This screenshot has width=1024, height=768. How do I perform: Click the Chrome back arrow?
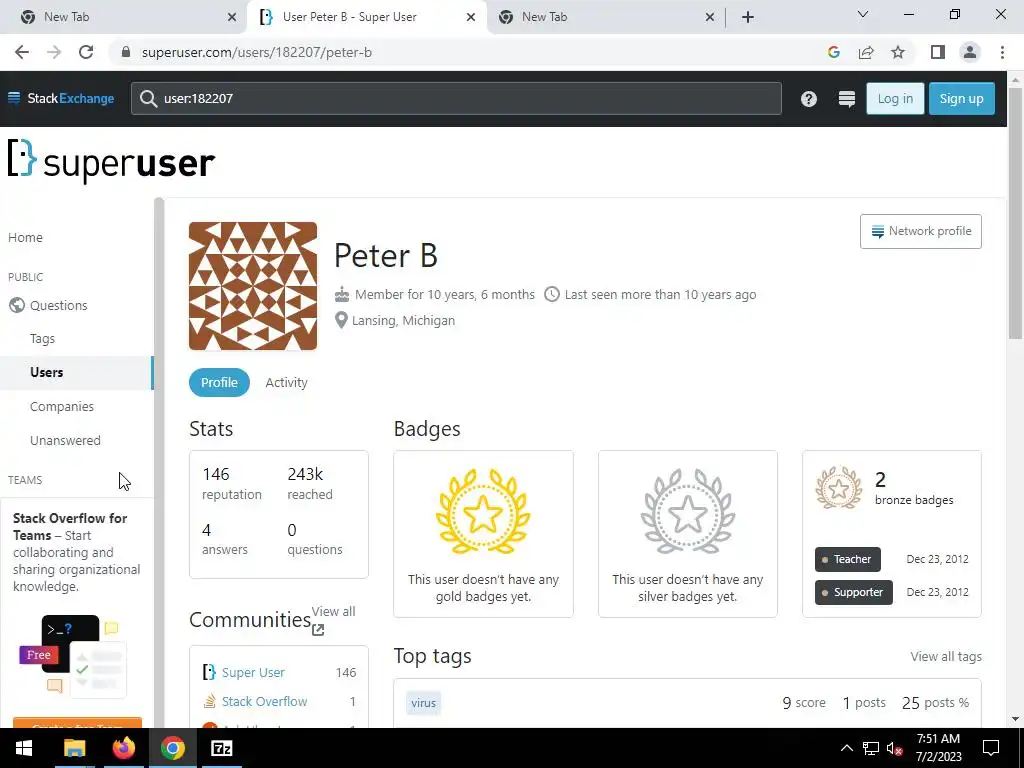[x=22, y=52]
